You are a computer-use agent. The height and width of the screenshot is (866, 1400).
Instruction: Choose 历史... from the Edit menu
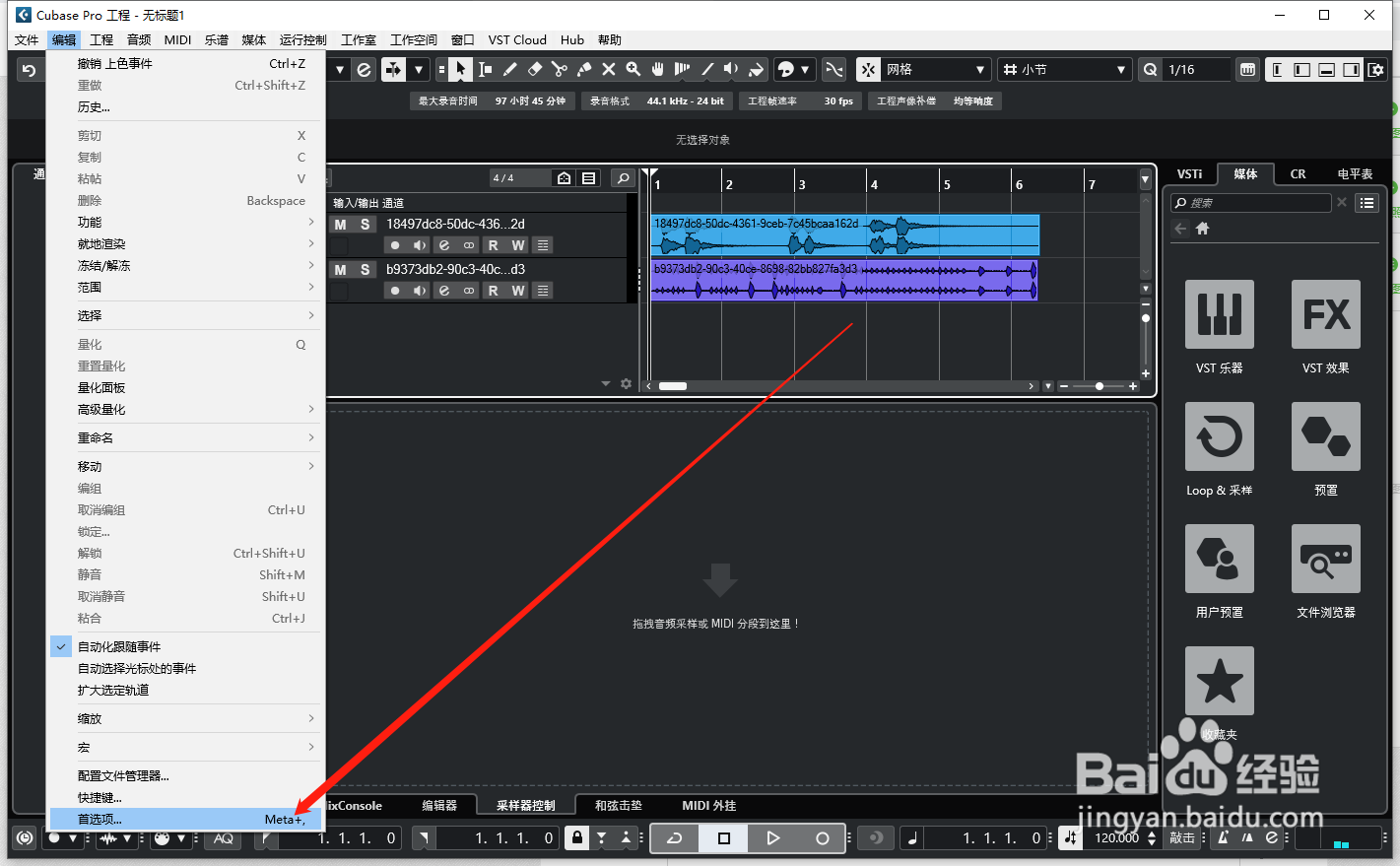186,107
